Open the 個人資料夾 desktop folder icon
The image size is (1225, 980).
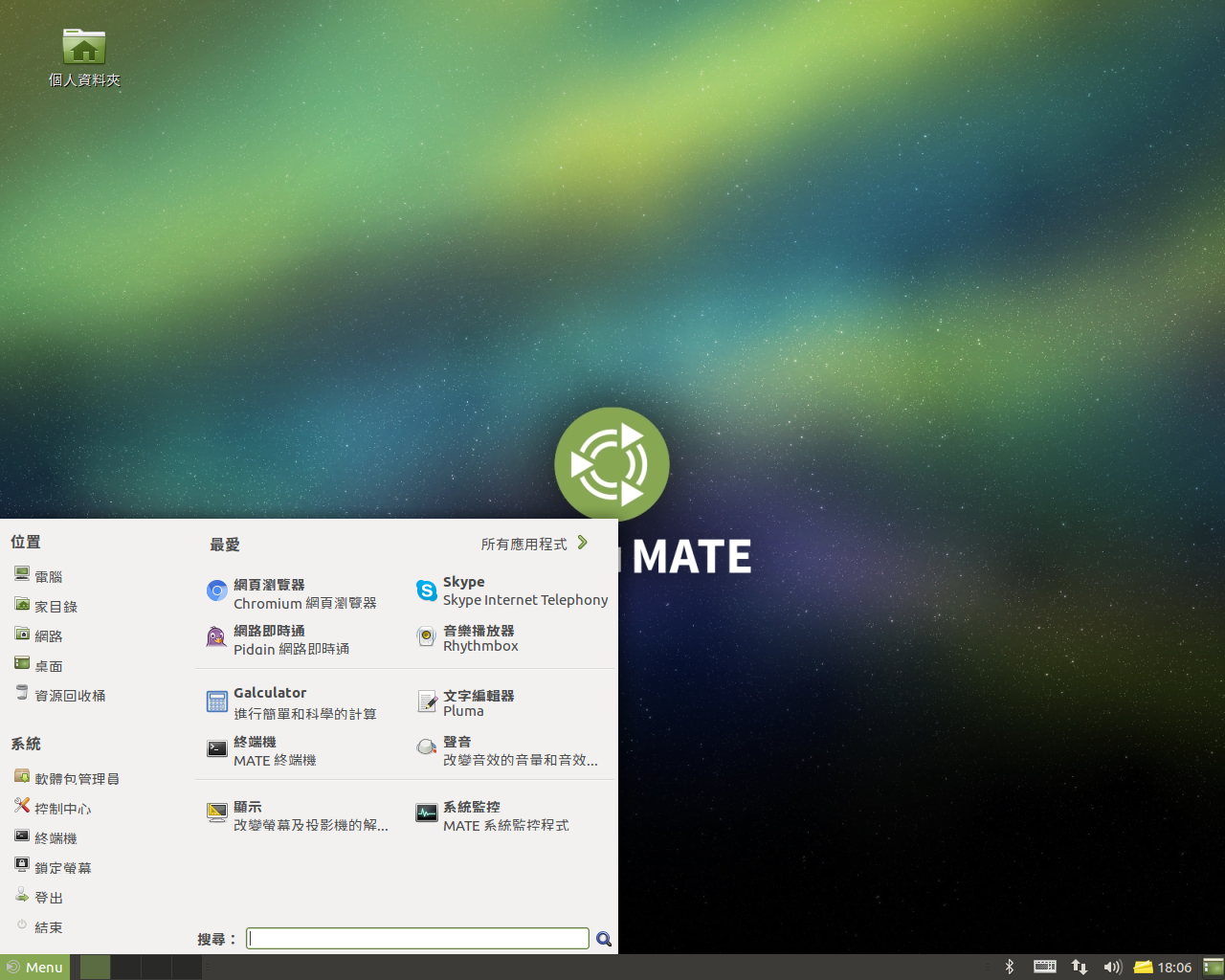point(84,57)
